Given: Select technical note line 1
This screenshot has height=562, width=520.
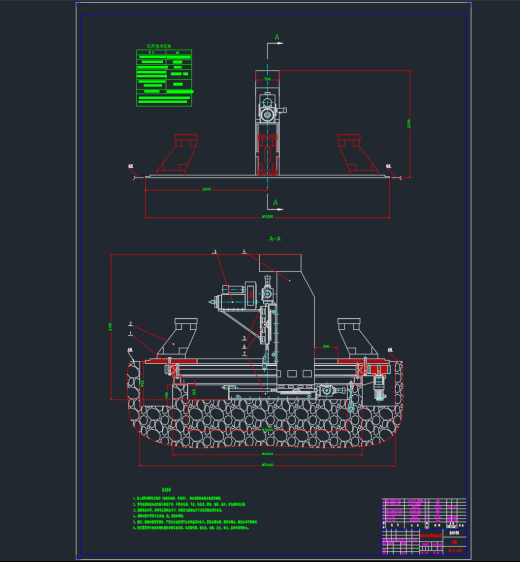Looking at the screenshot, I should tap(177, 498).
